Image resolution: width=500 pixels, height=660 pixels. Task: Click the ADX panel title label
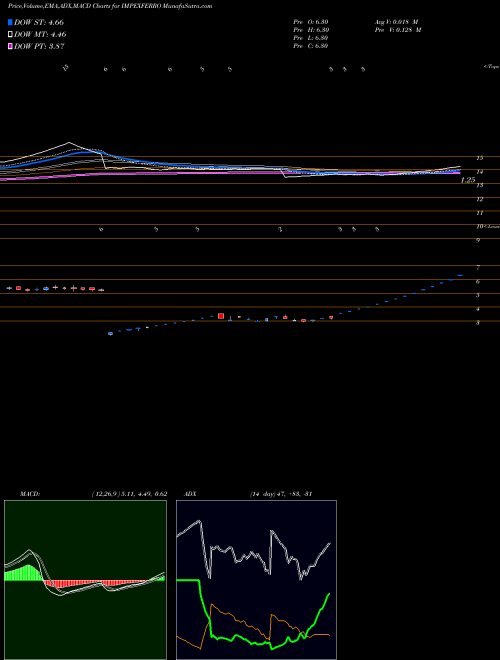(x=190, y=494)
